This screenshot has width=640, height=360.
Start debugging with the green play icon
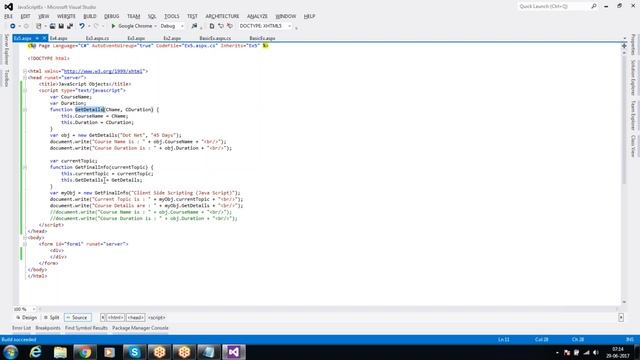[113, 26]
